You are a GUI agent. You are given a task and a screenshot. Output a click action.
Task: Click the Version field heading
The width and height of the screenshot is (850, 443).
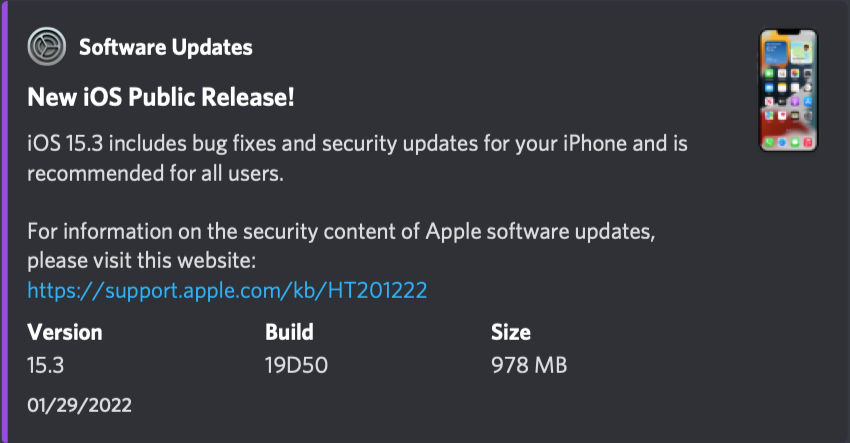65,332
